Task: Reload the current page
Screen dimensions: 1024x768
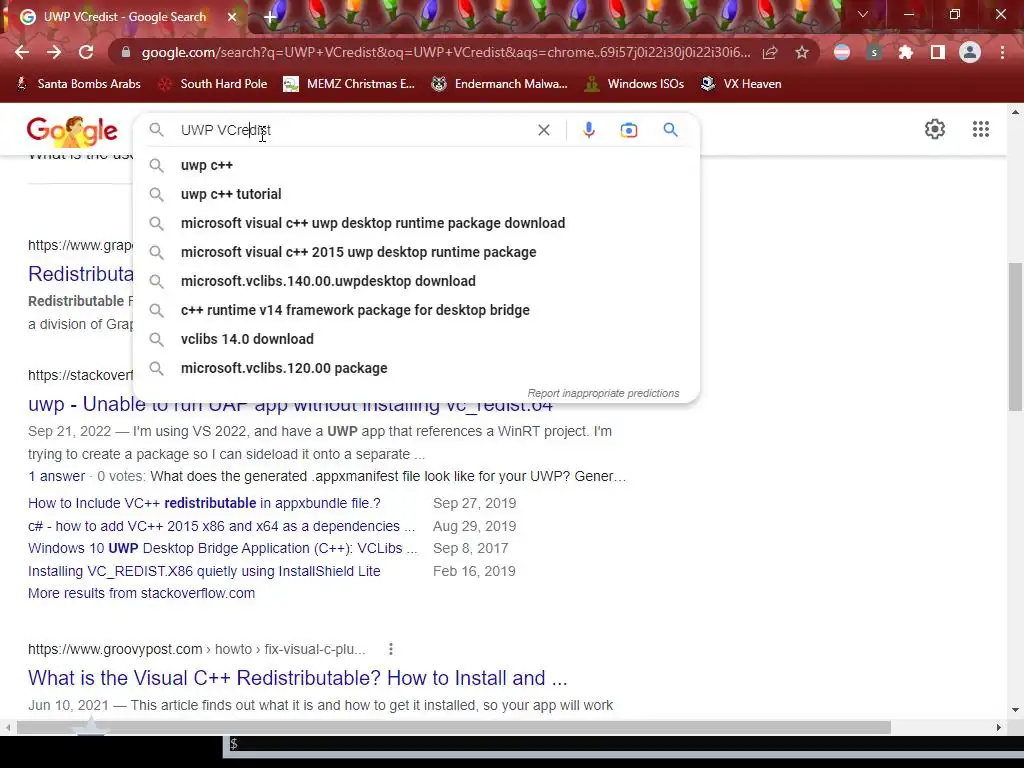Action: pos(86,52)
